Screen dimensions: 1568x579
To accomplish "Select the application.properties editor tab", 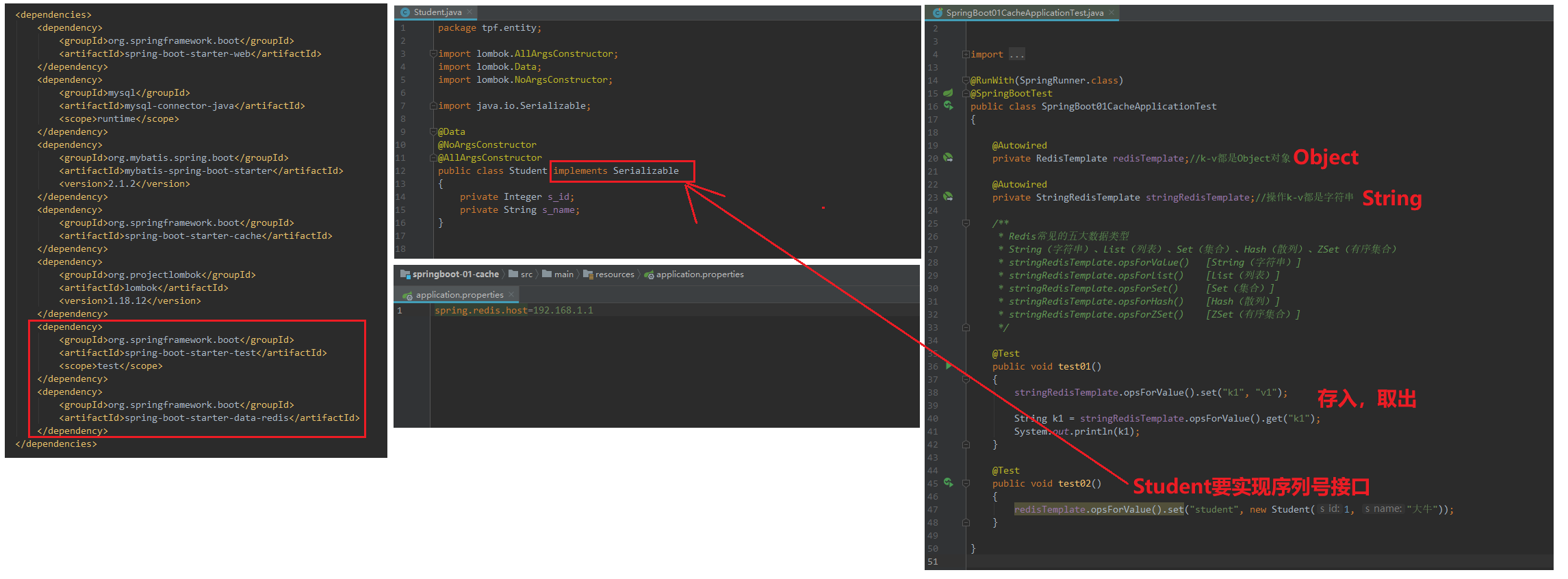I will pyautogui.click(x=459, y=295).
